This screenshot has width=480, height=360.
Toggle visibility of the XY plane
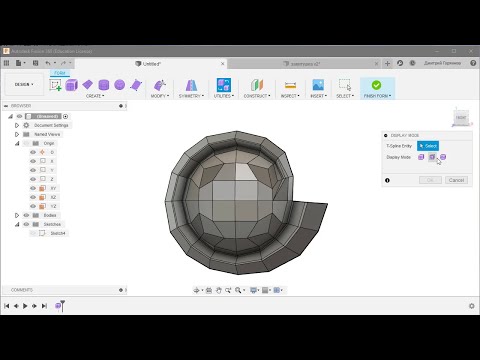pos(33,188)
